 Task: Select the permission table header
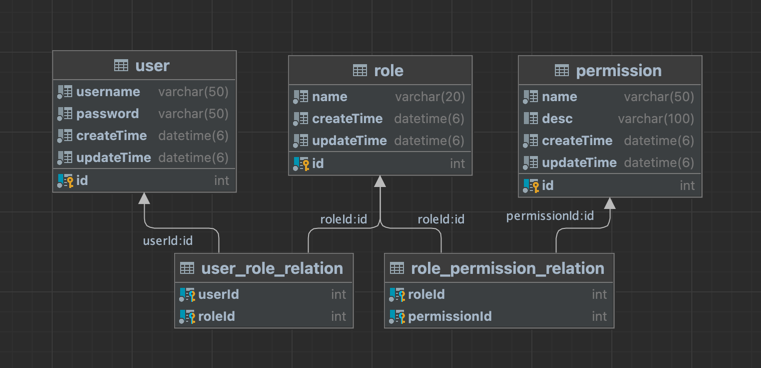click(610, 71)
